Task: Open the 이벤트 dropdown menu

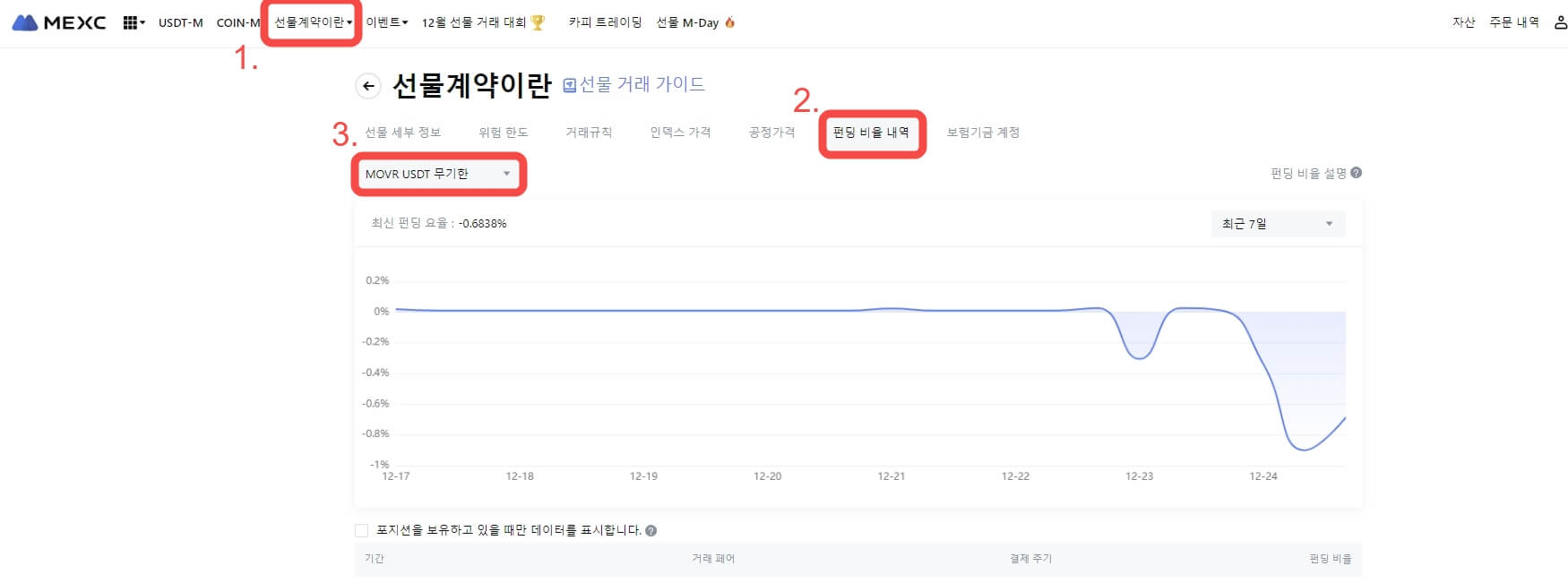Action: coord(386,22)
